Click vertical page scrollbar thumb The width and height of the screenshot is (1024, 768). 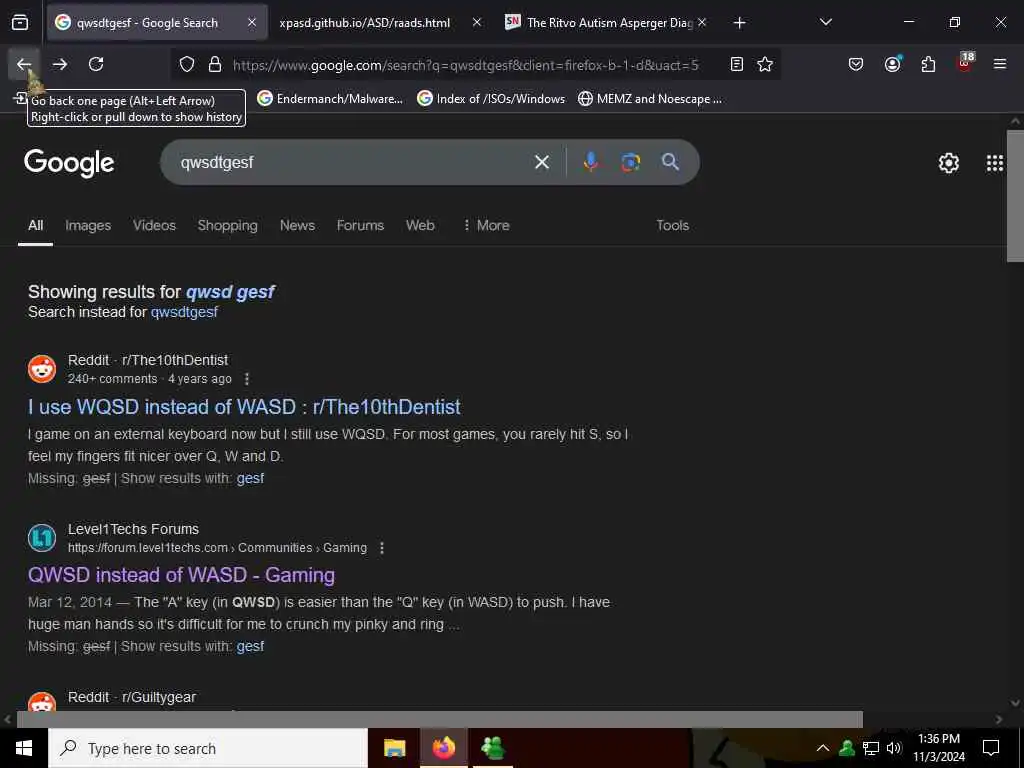click(1016, 196)
